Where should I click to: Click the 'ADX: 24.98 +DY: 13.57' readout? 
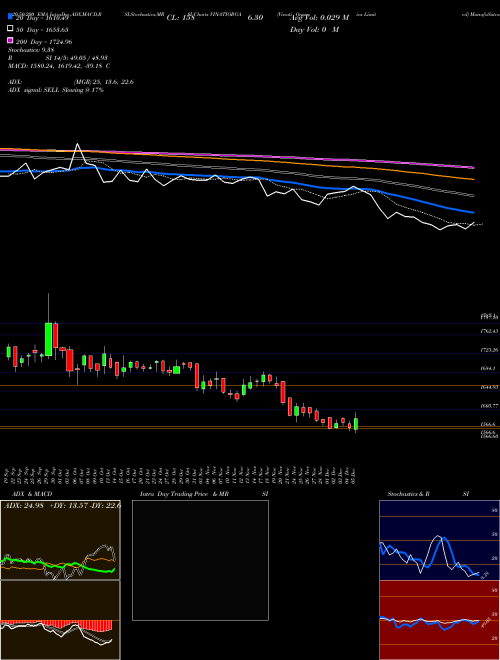point(62,506)
